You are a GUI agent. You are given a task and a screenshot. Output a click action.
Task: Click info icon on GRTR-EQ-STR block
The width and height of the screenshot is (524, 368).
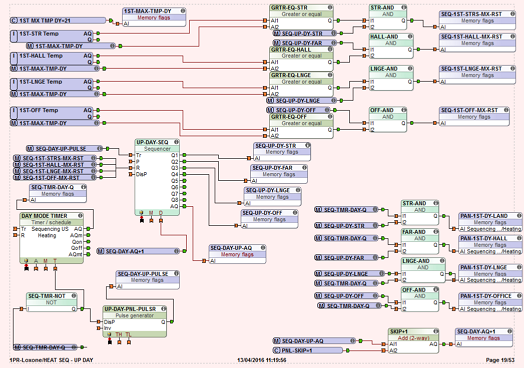coord(330,7)
